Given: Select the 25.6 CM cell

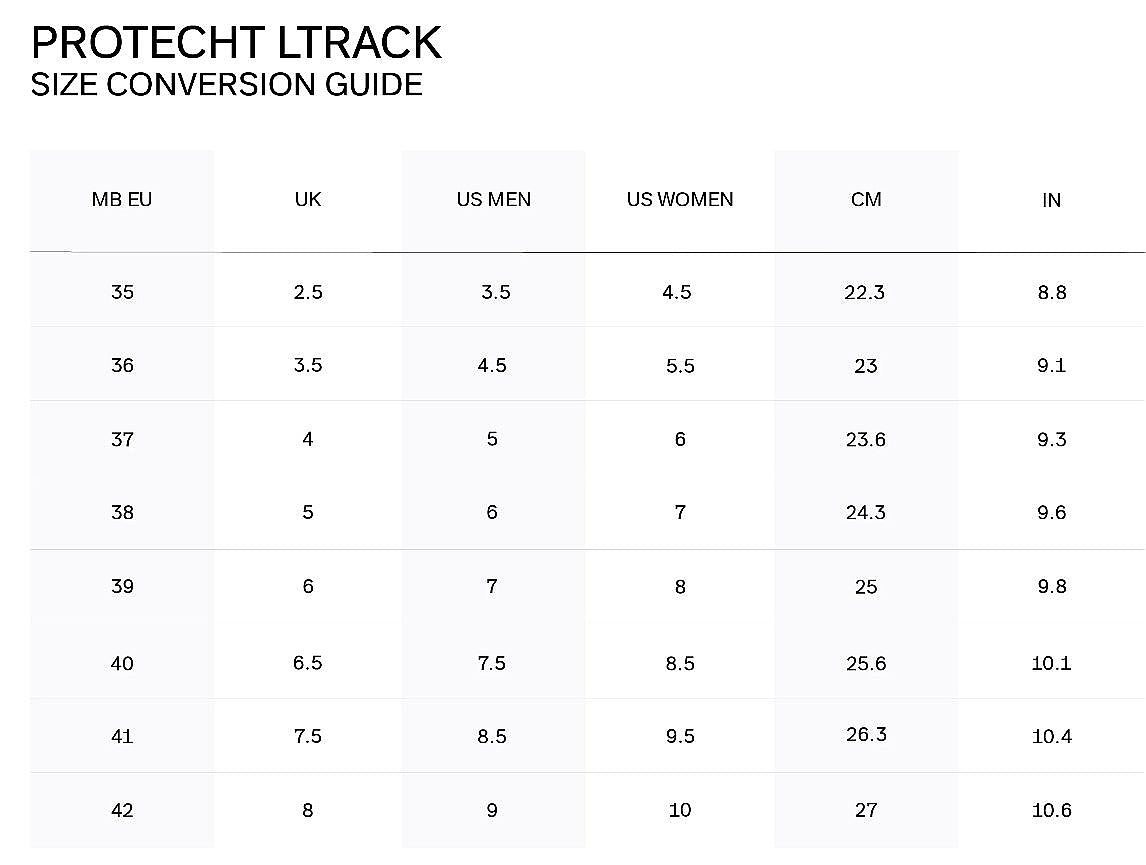Looking at the screenshot, I should [x=865, y=663].
